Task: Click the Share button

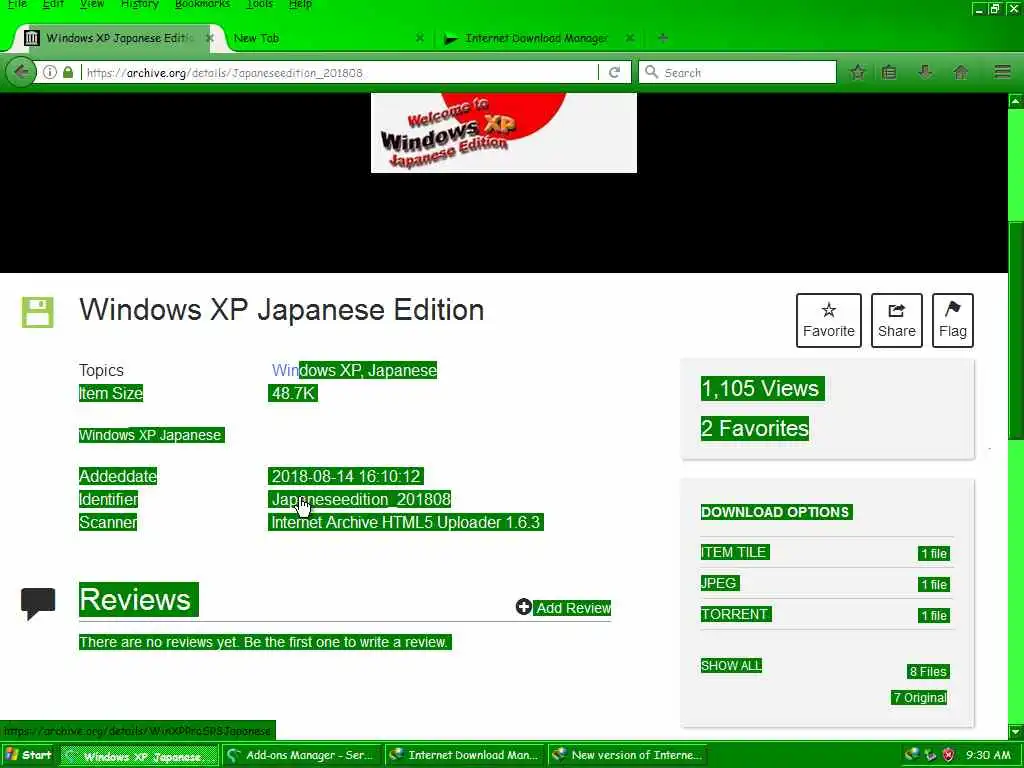Action: tap(897, 320)
